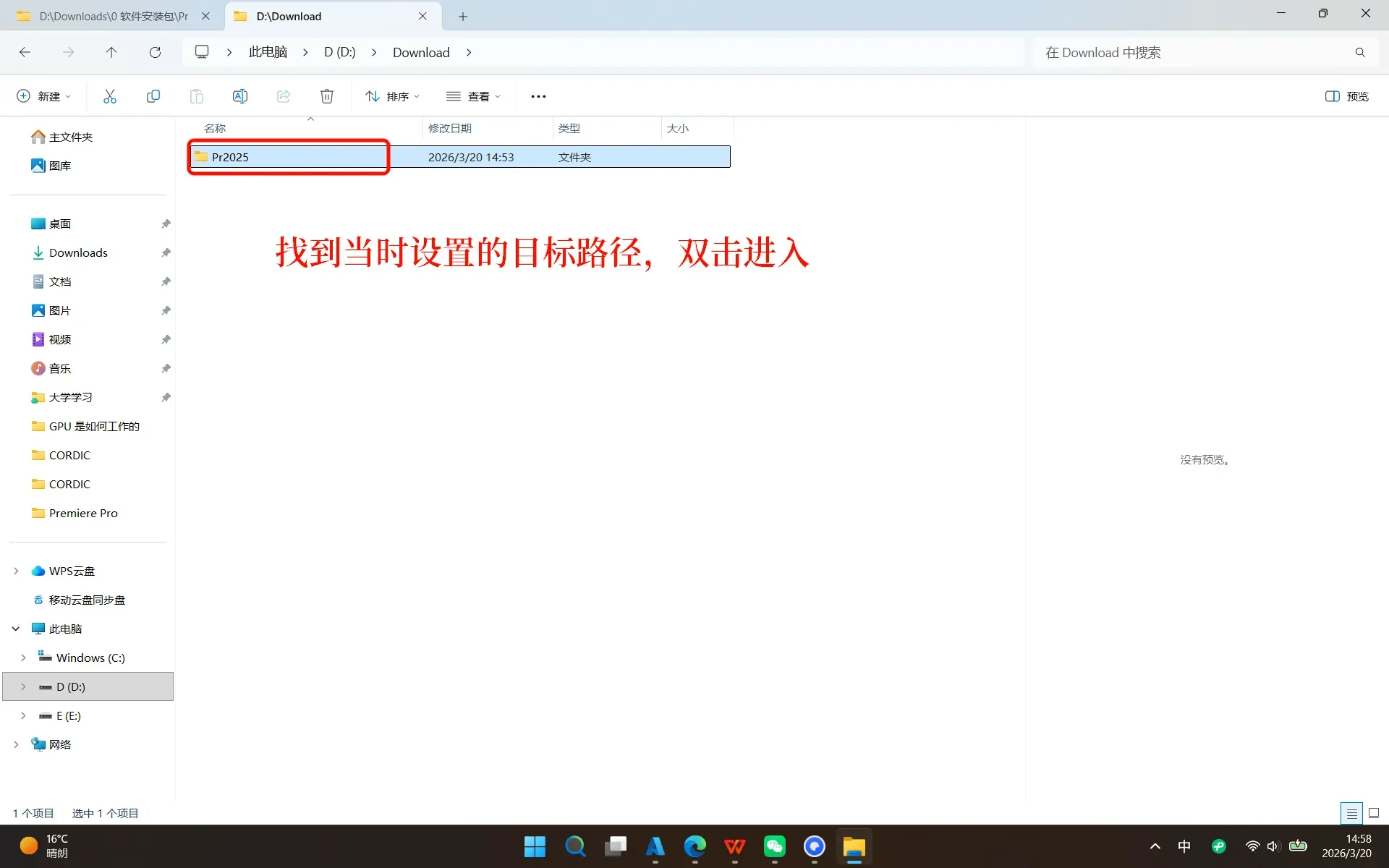Screen dimensions: 1389x868
Task: Expand the WPS云盘 tree node
Action: click(x=16, y=571)
